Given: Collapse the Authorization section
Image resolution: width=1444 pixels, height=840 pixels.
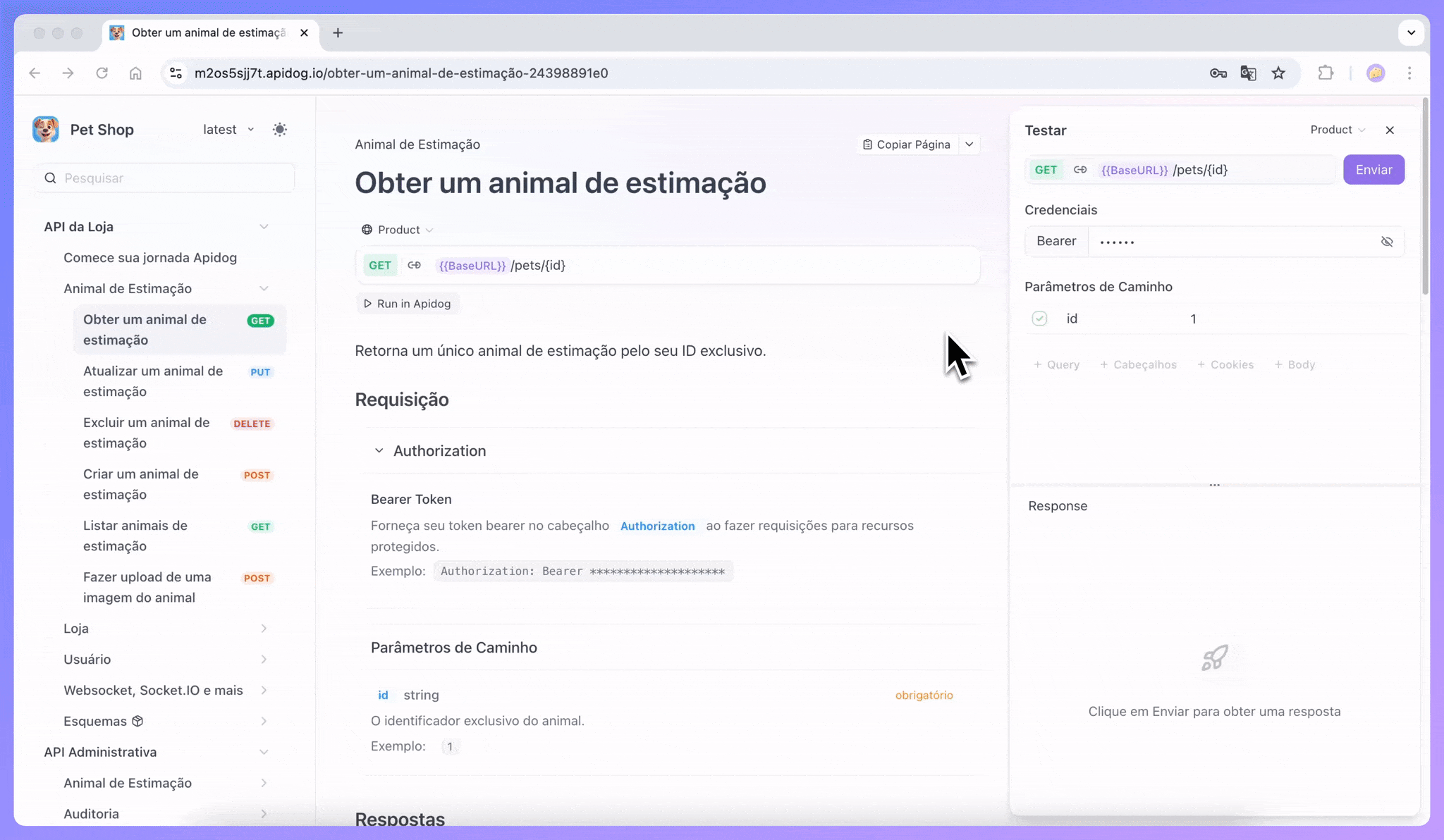Looking at the screenshot, I should pos(379,451).
